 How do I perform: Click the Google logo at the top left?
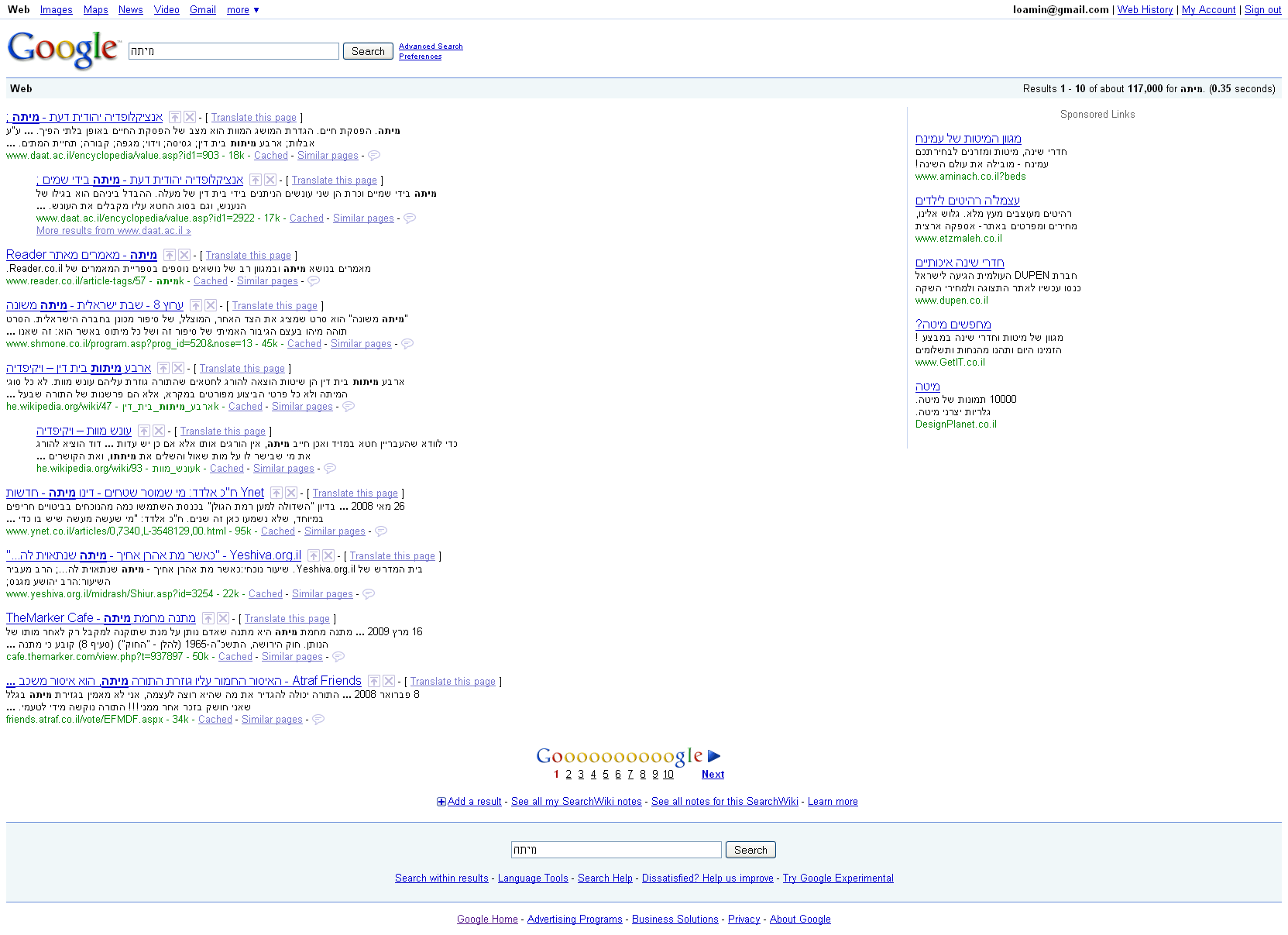click(64, 50)
